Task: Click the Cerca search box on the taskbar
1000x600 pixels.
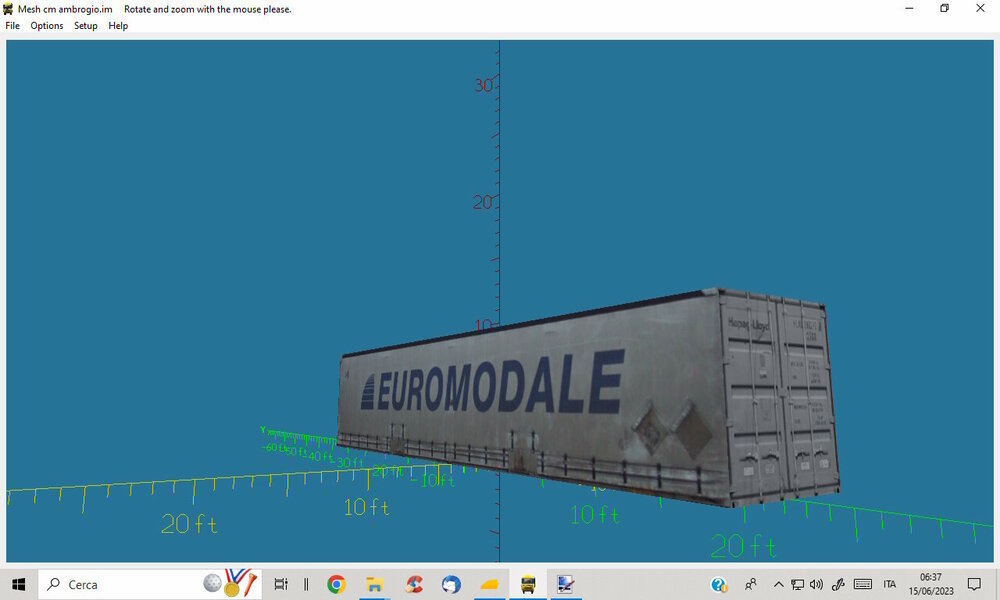Action: [150, 584]
